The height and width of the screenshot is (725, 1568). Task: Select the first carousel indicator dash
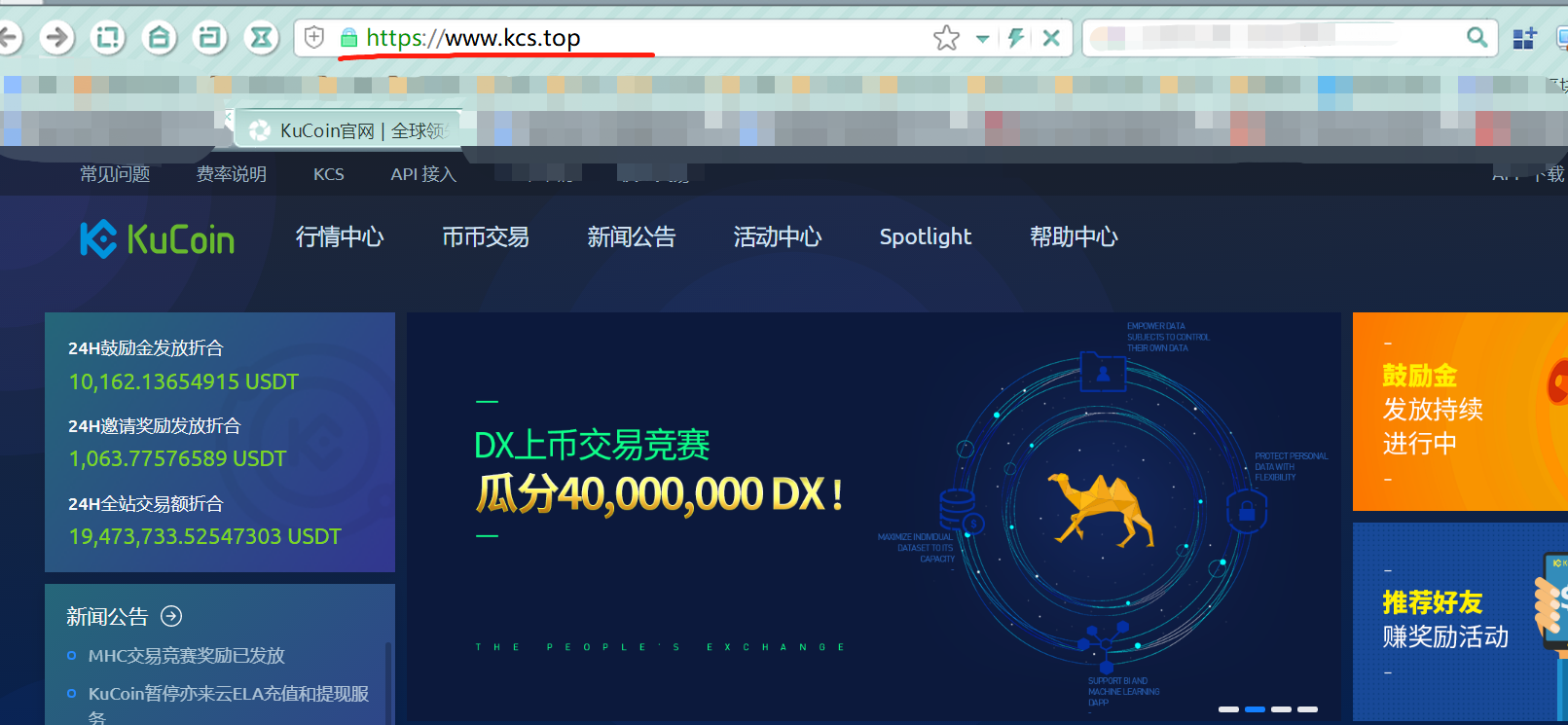pos(1229,709)
